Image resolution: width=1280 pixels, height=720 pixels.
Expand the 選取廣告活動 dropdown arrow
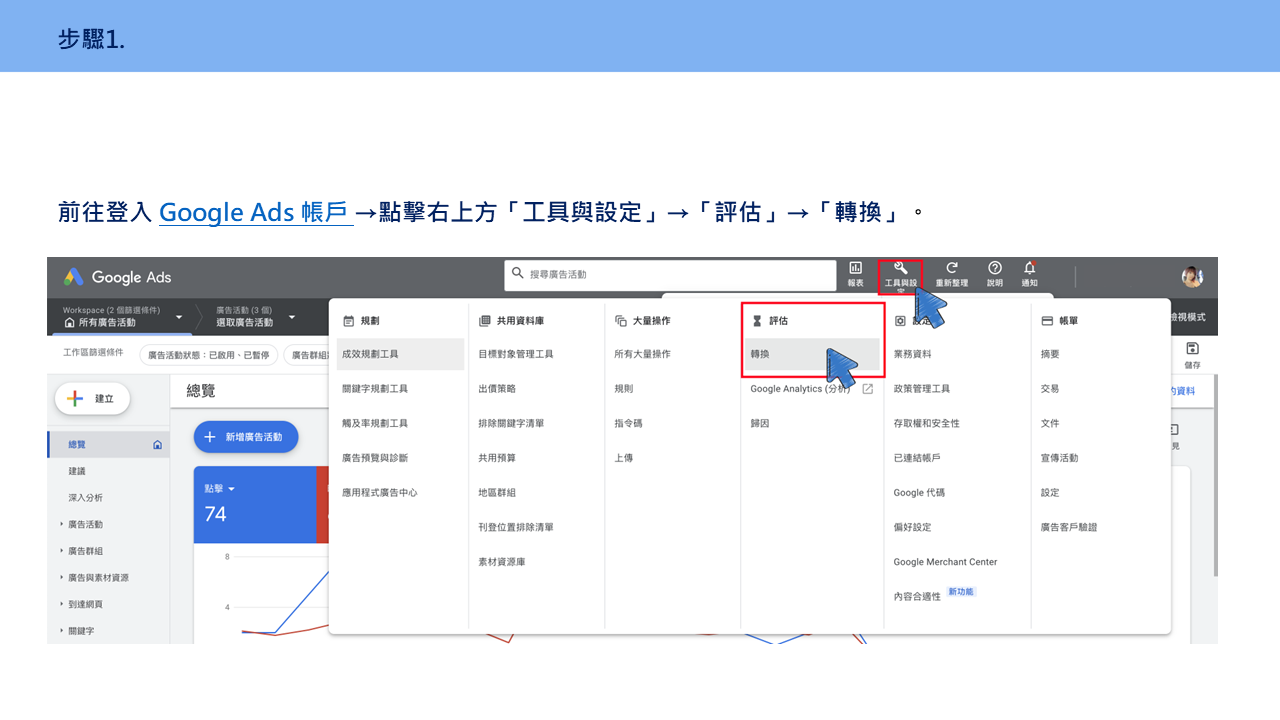tap(292, 317)
